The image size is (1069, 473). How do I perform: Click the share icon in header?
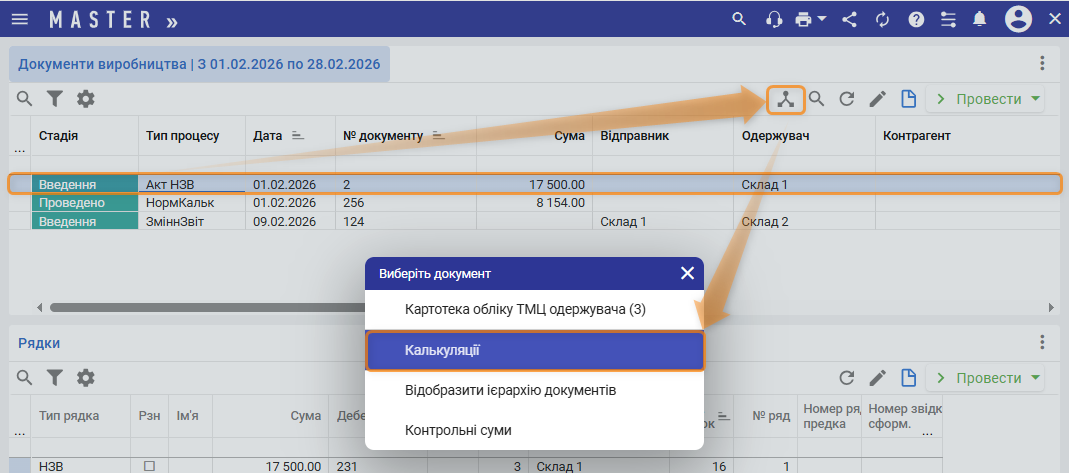coord(850,19)
